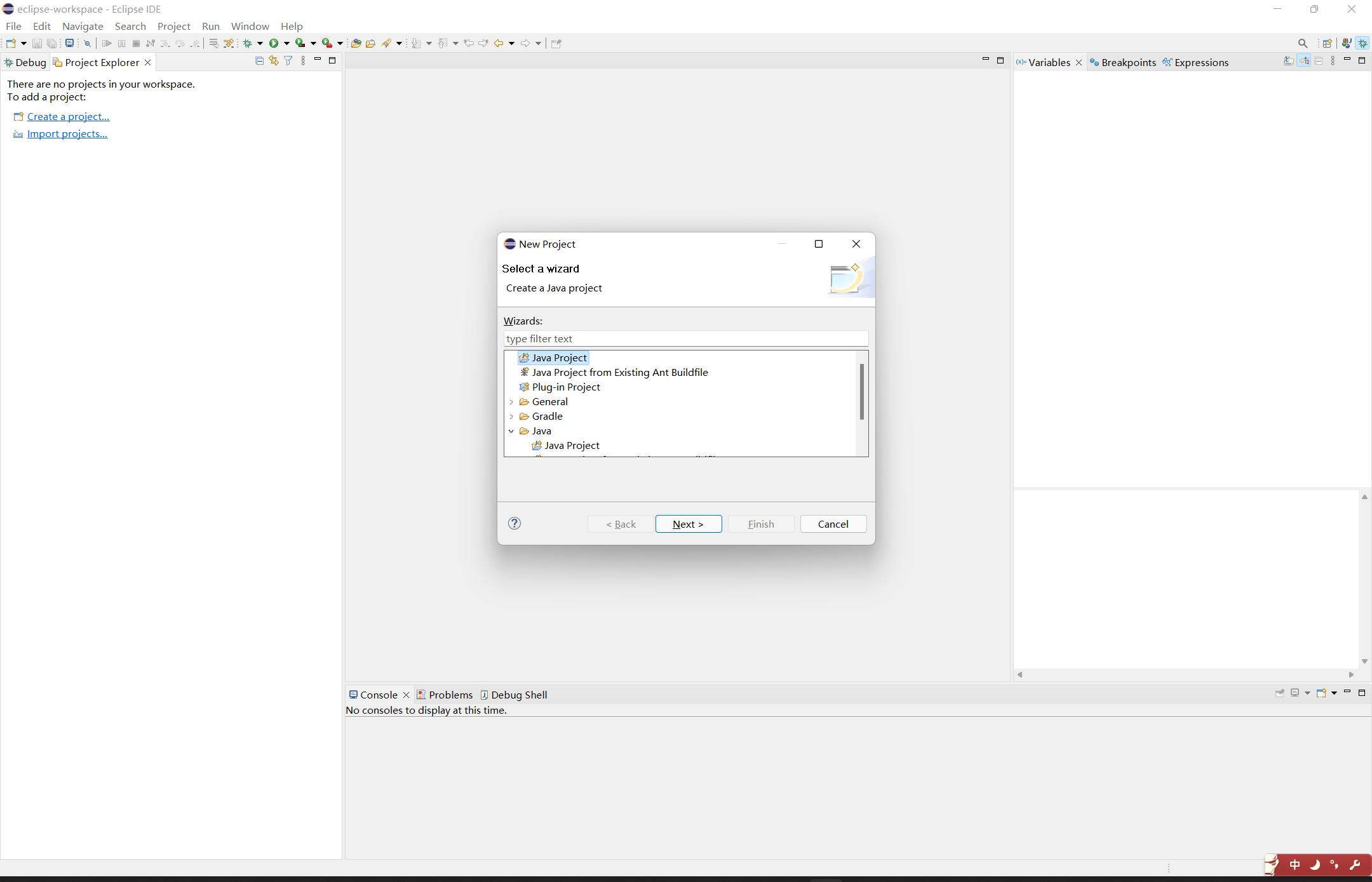This screenshot has height=882, width=1372.
Task: Expand the General wizard folder
Action: [x=511, y=402]
